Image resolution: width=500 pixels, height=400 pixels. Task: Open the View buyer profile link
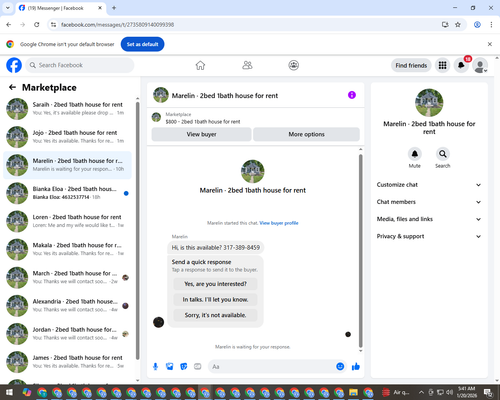click(x=279, y=223)
